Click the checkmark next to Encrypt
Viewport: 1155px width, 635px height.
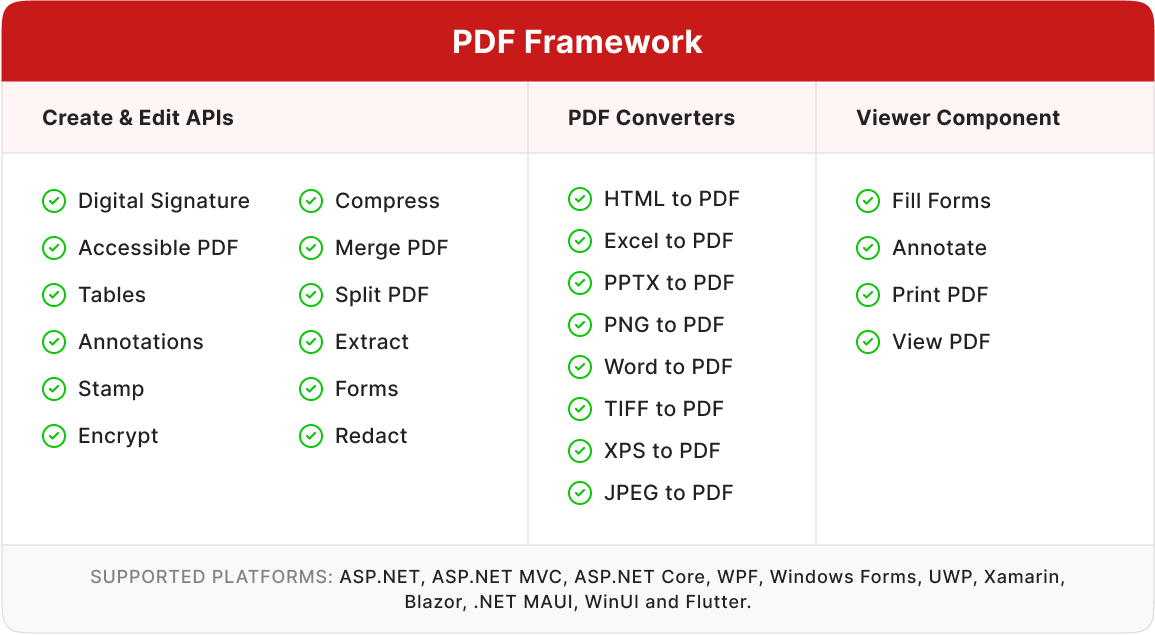pyautogui.click(x=54, y=436)
